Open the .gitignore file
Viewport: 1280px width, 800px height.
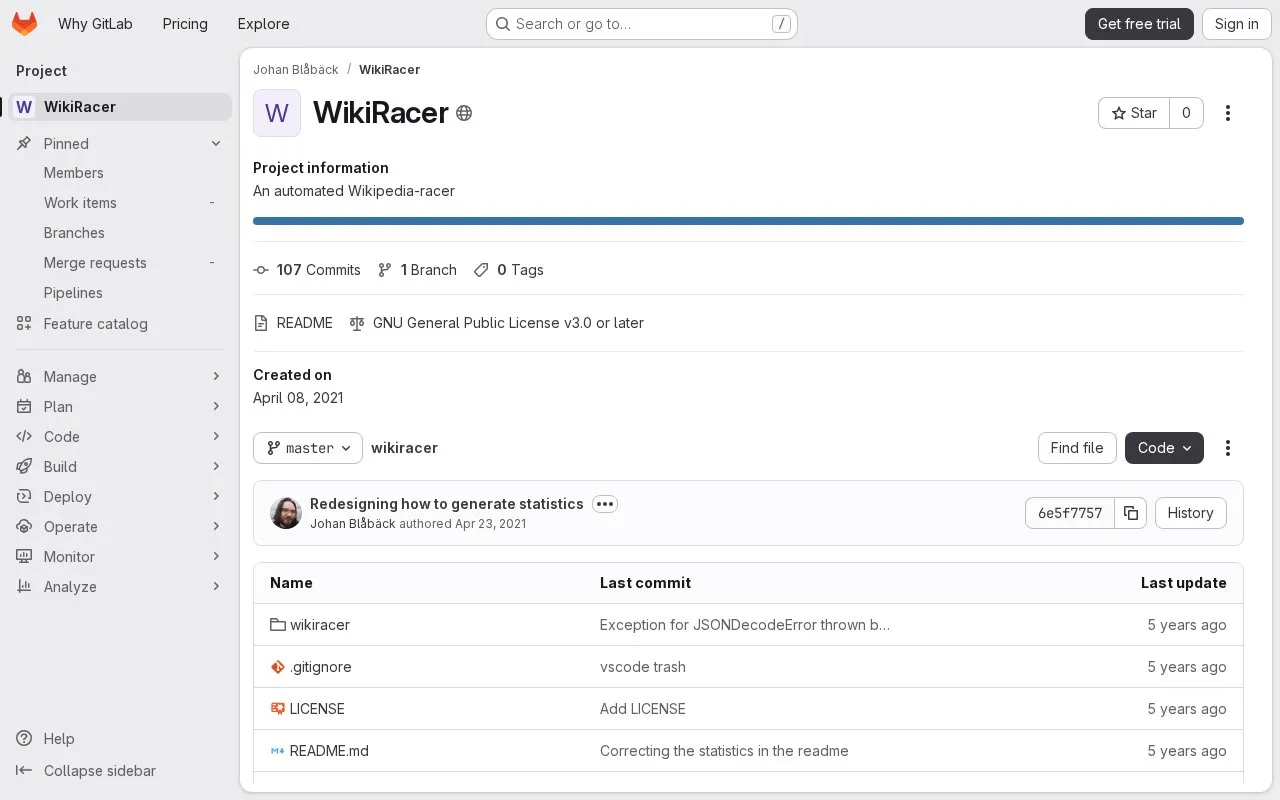click(x=321, y=667)
